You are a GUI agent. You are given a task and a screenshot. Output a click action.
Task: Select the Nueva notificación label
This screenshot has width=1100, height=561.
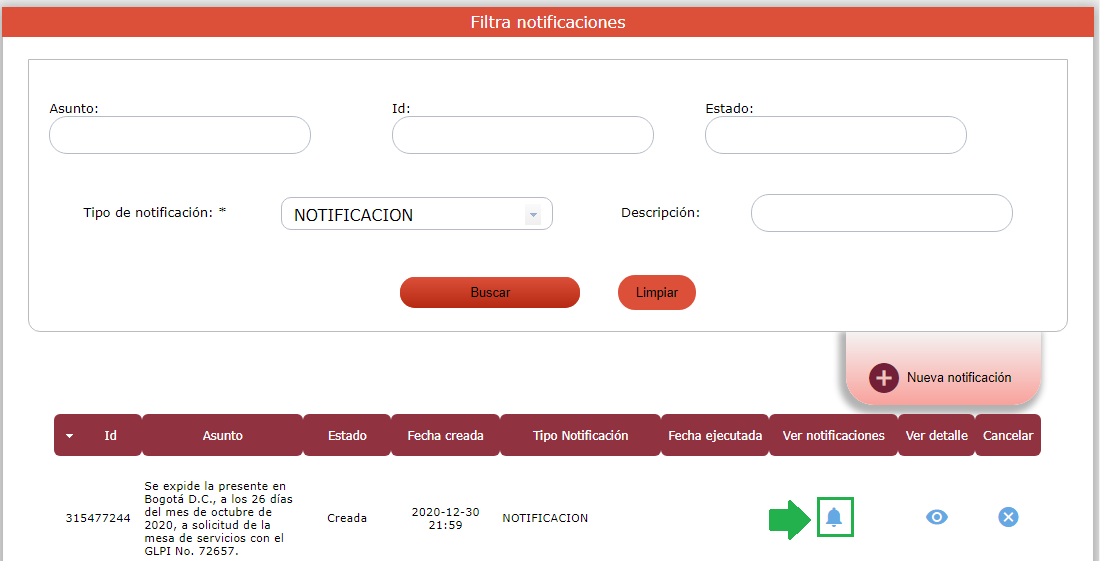958,378
